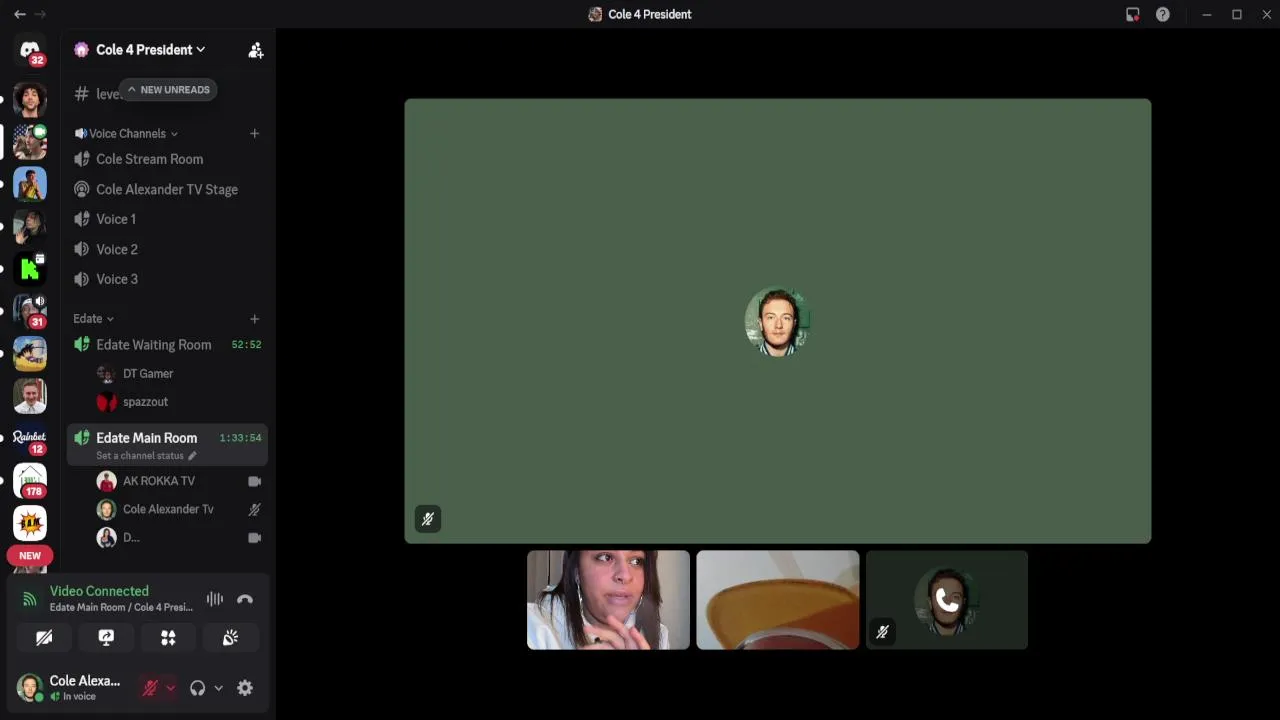The height and width of the screenshot is (720, 1280).
Task: Open user settings gear
Action: (245, 688)
